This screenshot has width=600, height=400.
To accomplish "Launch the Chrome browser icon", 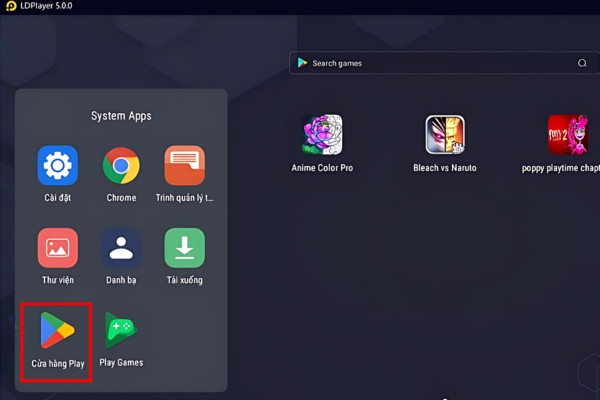I will [121, 165].
